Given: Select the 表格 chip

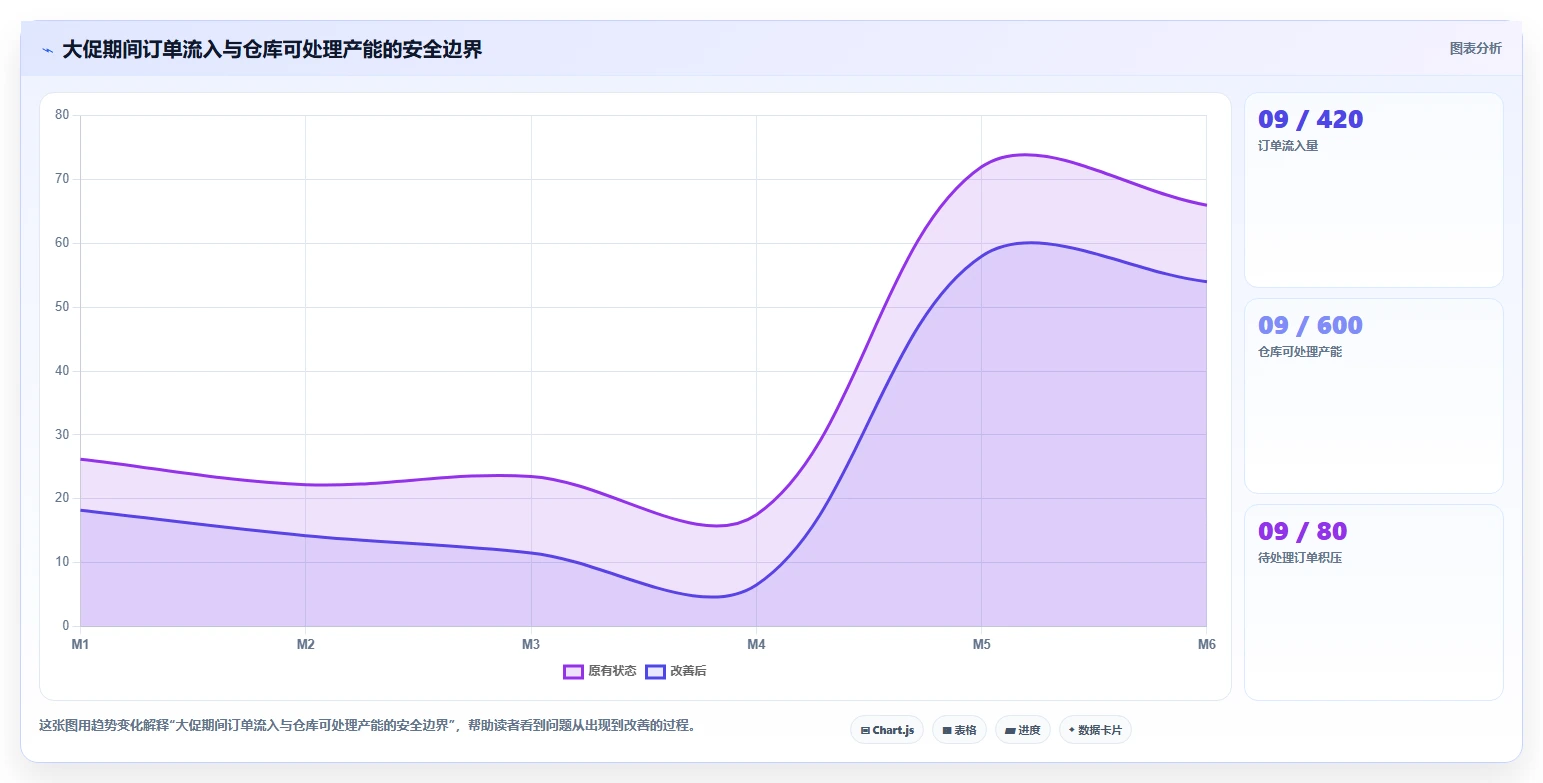Looking at the screenshot, I should coord(959,730).
